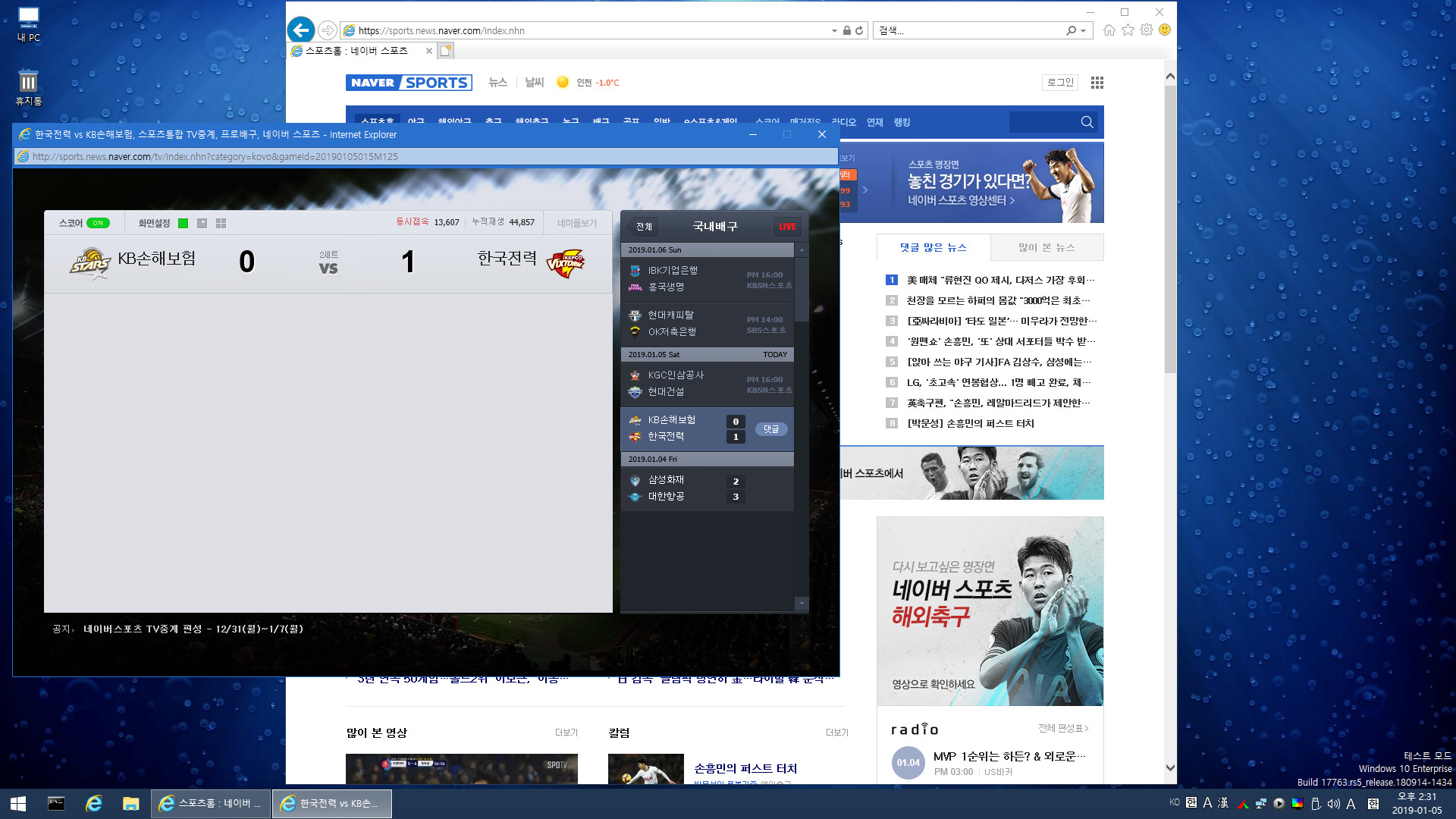Open the command prompt taskbar icon
This screenshot has height=819, width=1456.
[x=56, y=804]
